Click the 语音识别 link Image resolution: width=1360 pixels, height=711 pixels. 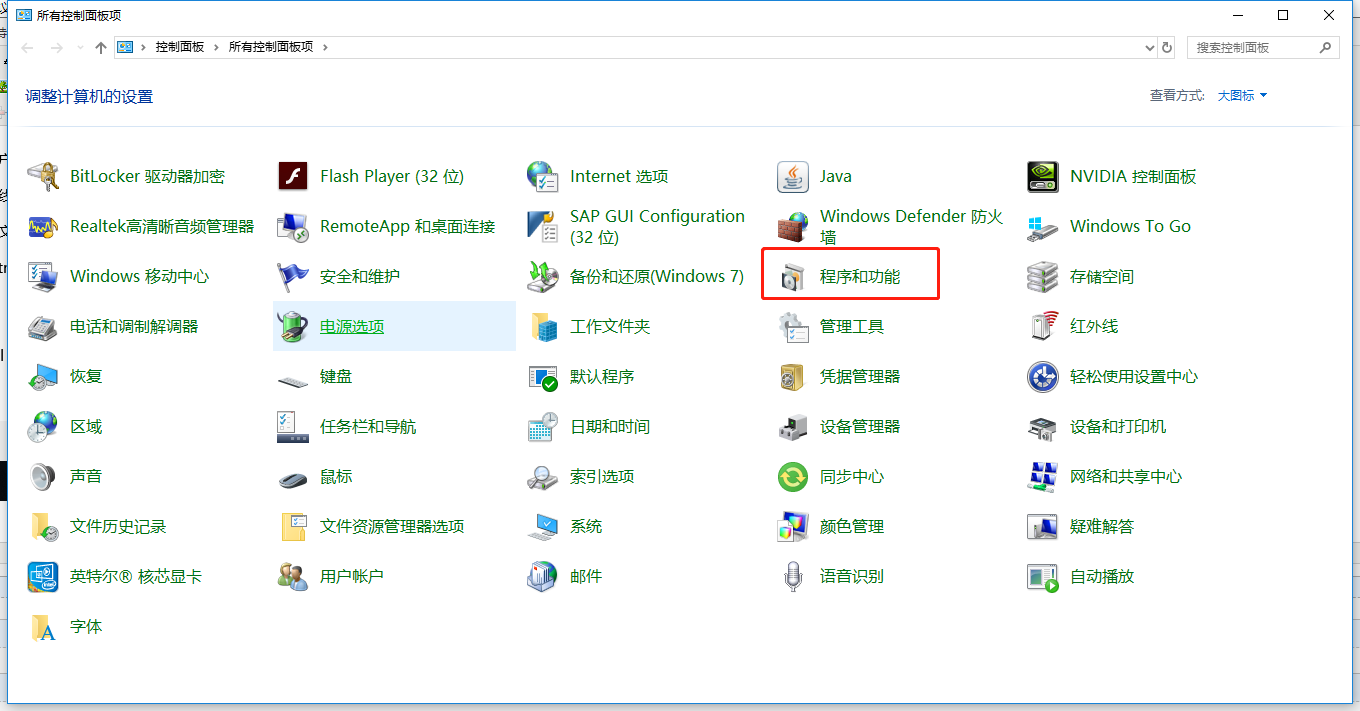(x=852, y=577)
